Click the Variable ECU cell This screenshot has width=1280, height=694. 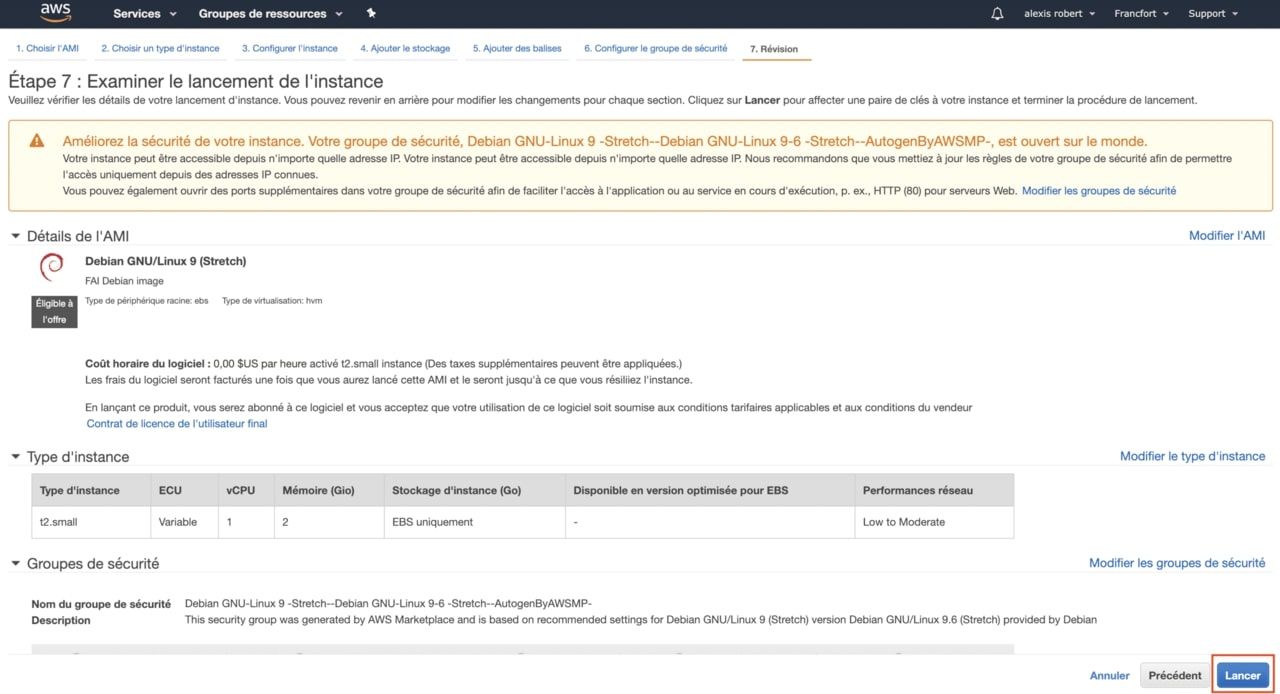click(x=185, y=522)
